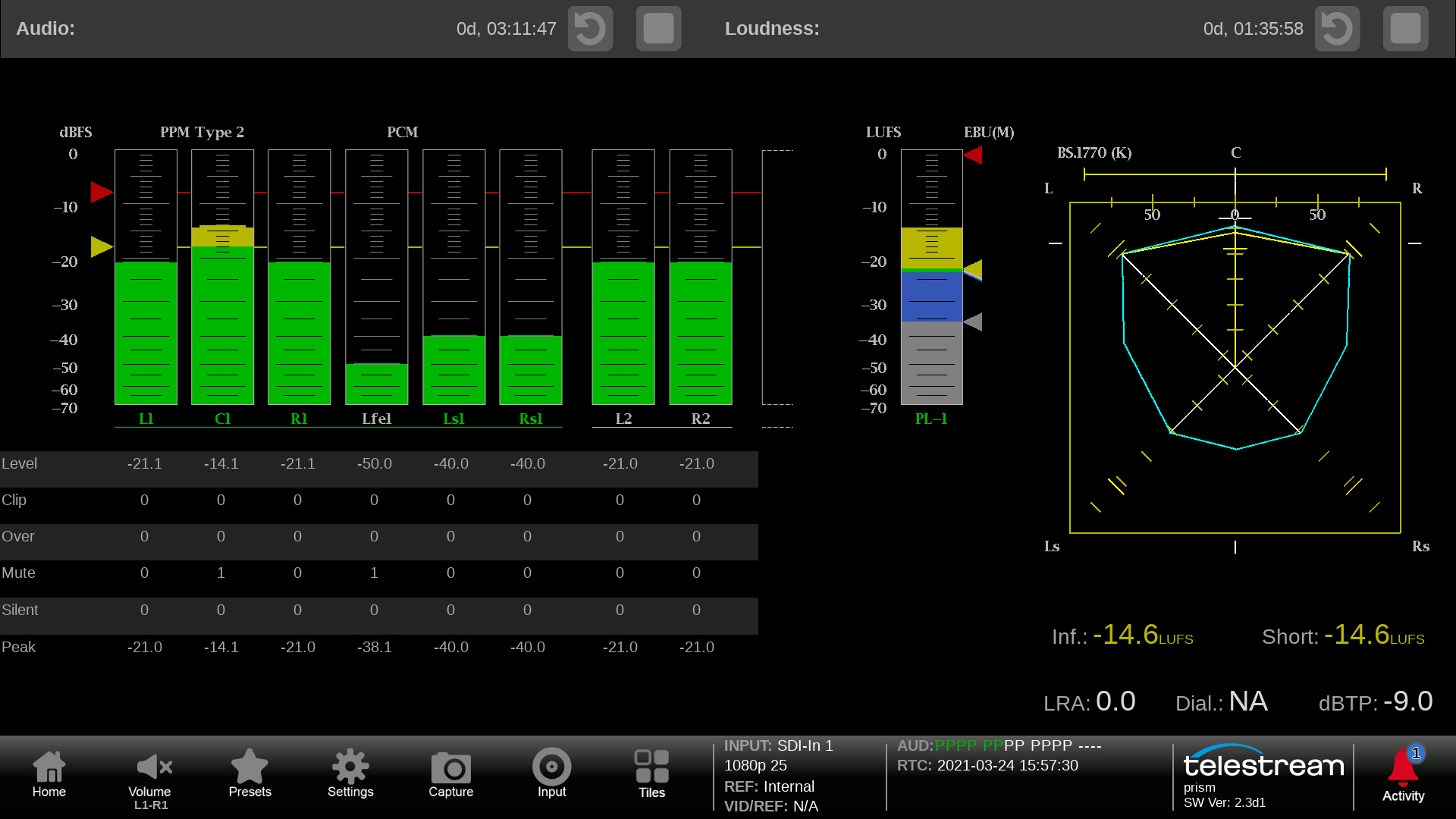
Task: Click the LRA 0.0 readout
Action: click(1090, 701)
